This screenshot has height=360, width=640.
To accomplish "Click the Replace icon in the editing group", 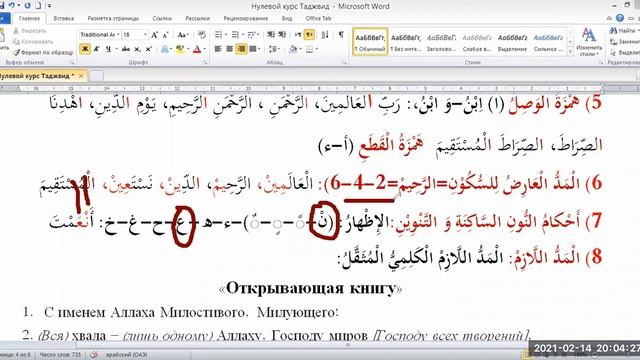I will pos(613,42).
